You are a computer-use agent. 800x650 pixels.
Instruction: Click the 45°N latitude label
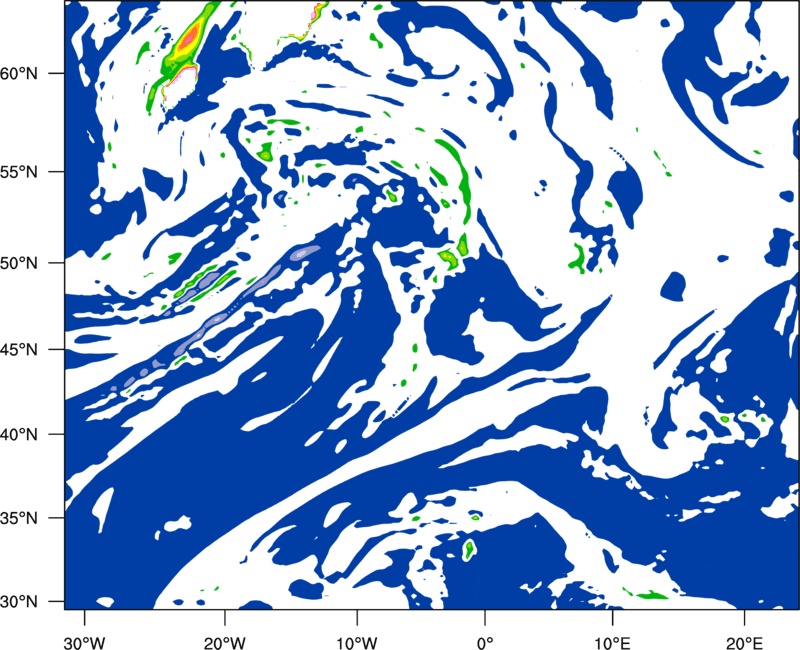tap(19, 349)
